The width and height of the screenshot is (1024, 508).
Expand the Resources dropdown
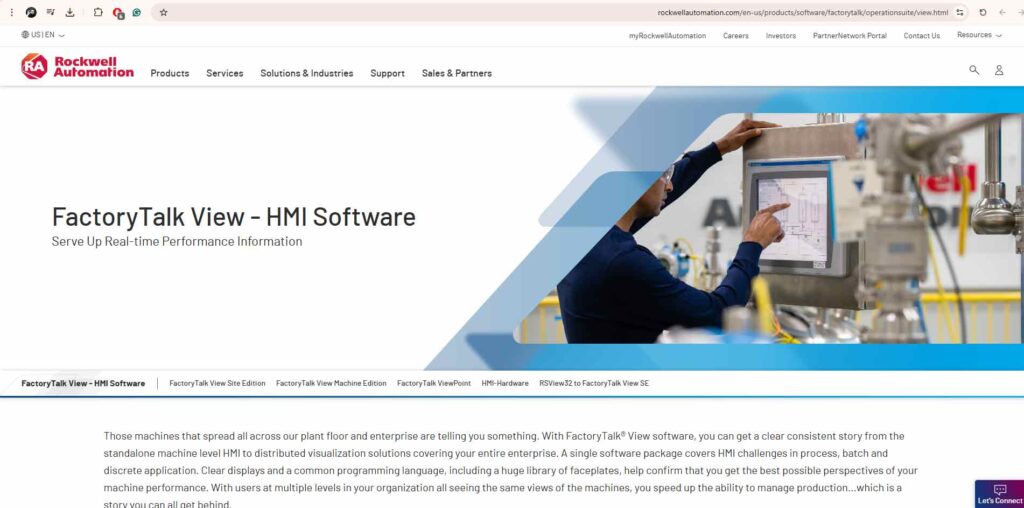tap(979, 35)
